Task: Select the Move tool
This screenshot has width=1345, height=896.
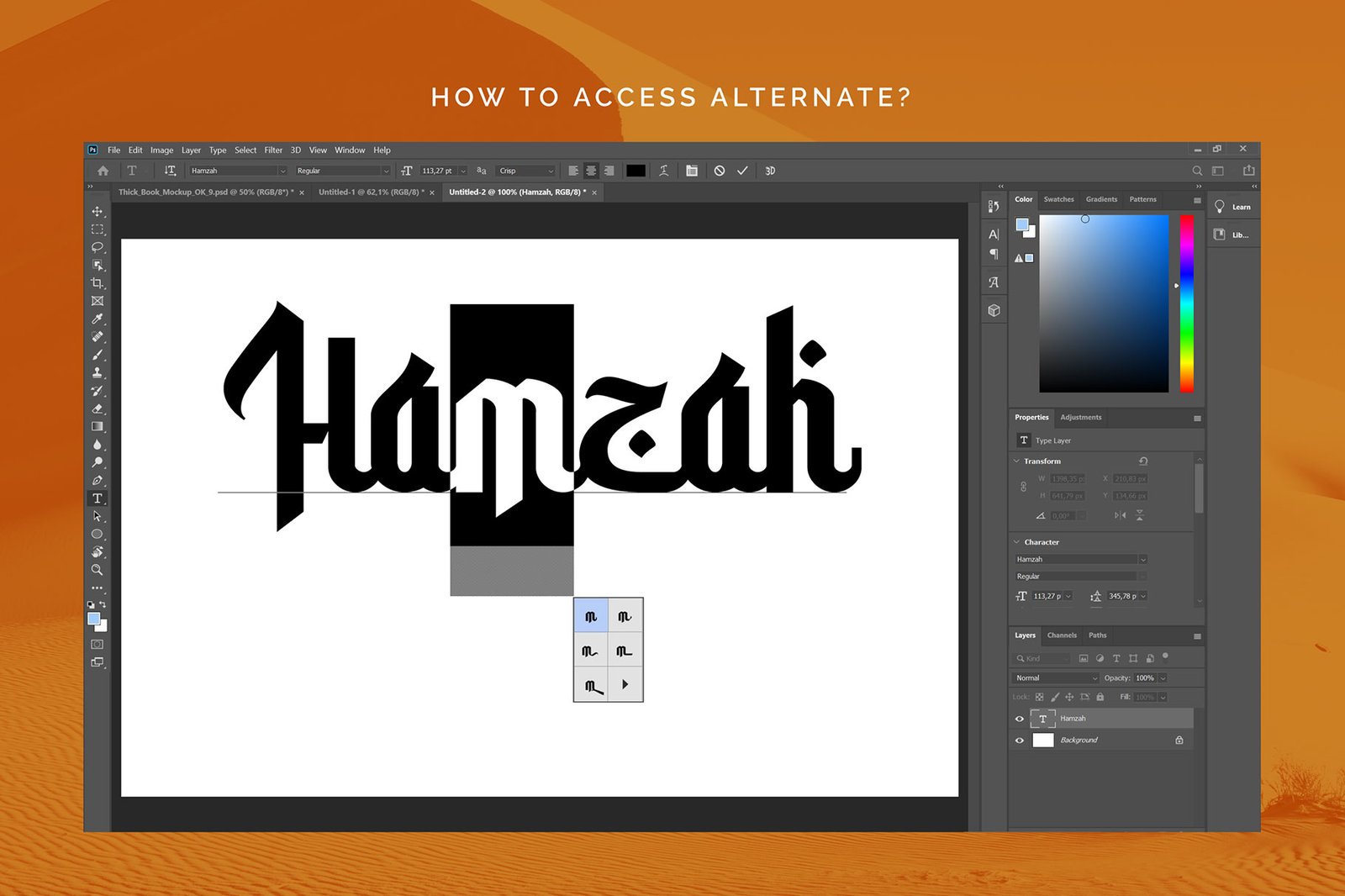Action: point(98,211)
